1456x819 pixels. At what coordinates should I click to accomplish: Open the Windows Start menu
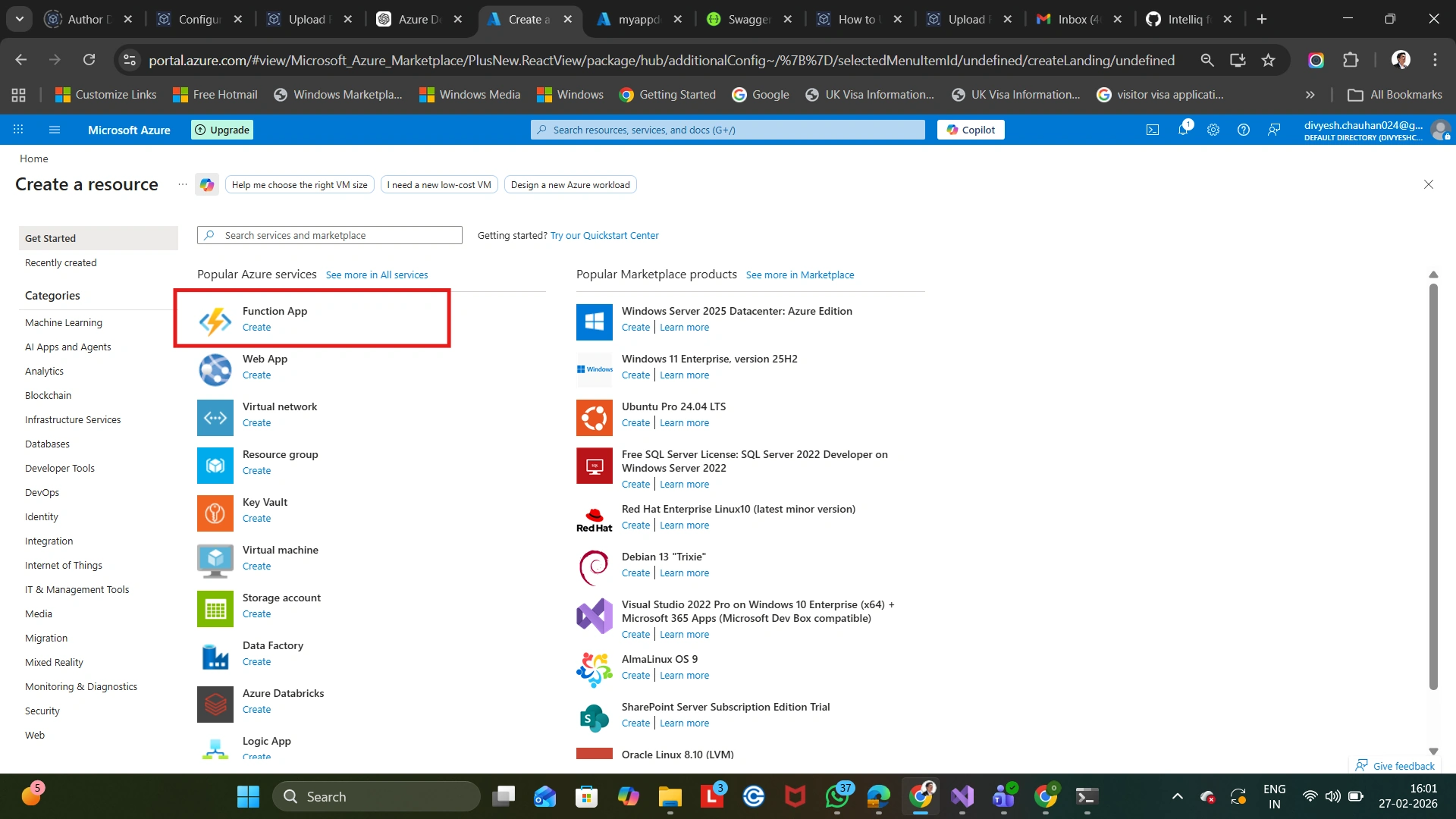tap(248, 796)
